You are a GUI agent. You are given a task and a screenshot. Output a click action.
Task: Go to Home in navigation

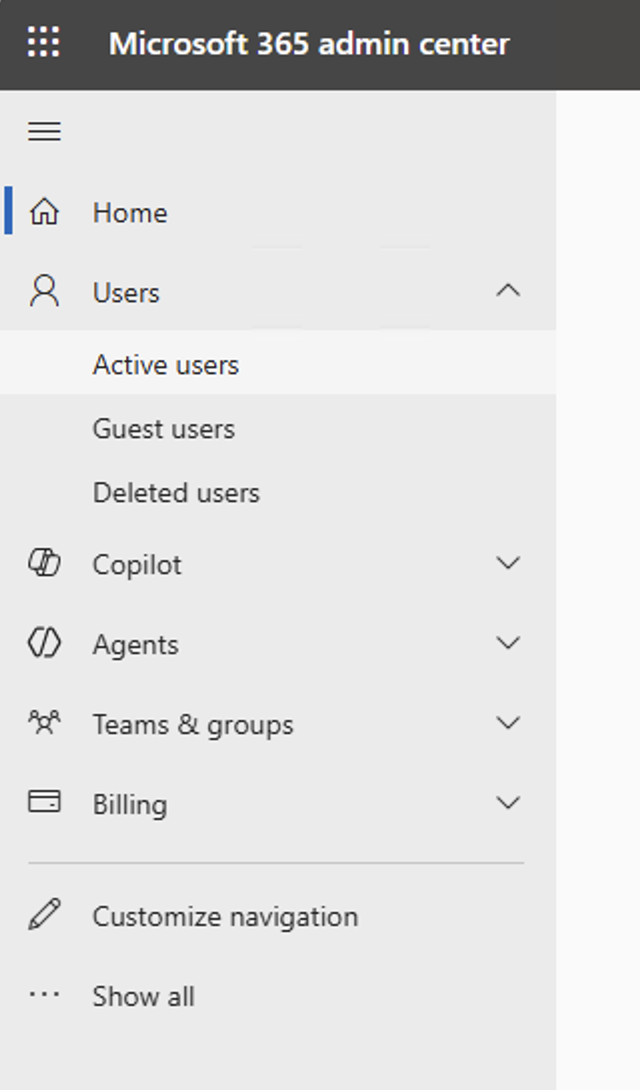tap(130, 213)
